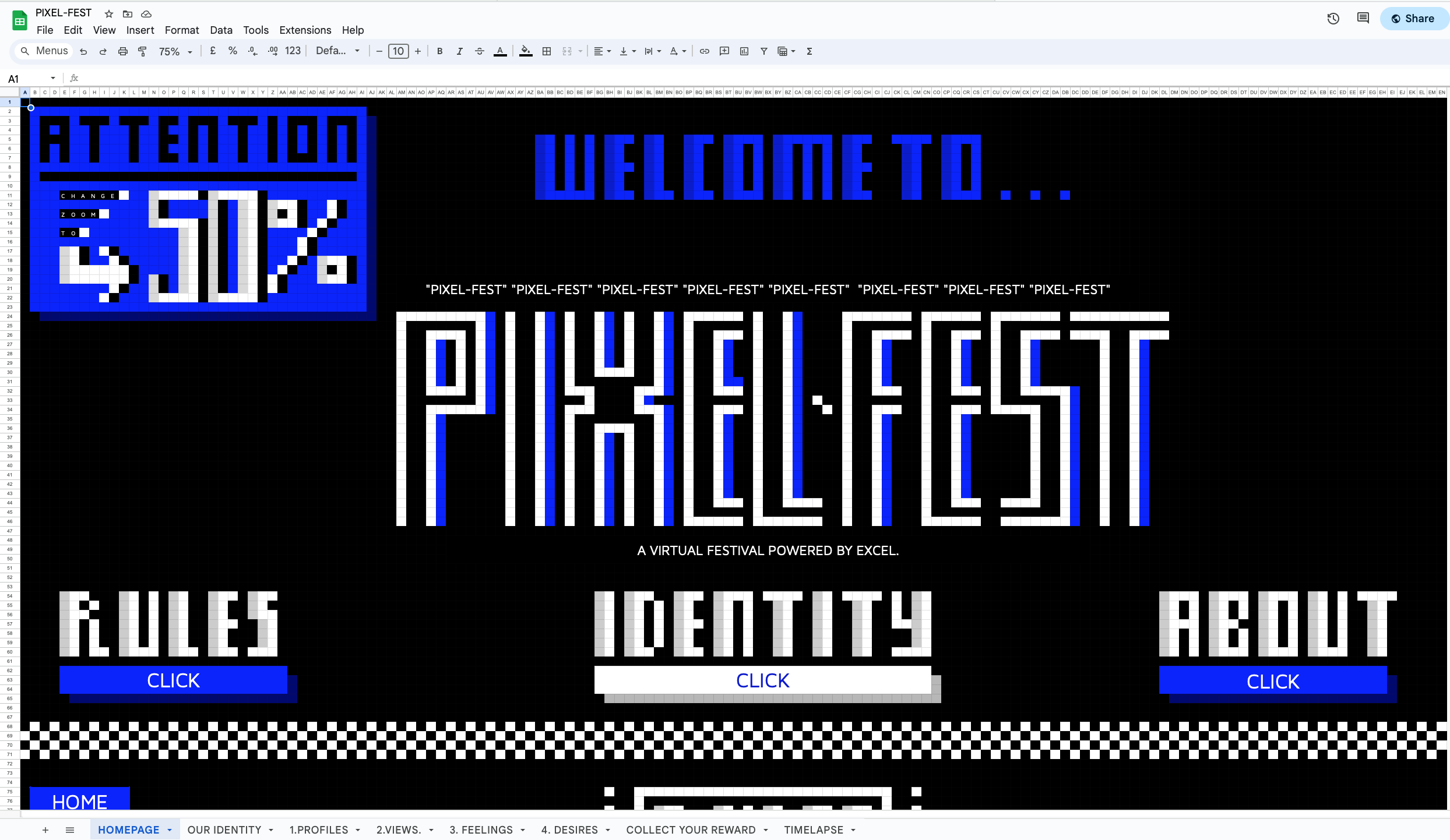The height and width of the screenshot is (840, 1450).
Task: Click the font size input field
Action: (x=399, y=51)
